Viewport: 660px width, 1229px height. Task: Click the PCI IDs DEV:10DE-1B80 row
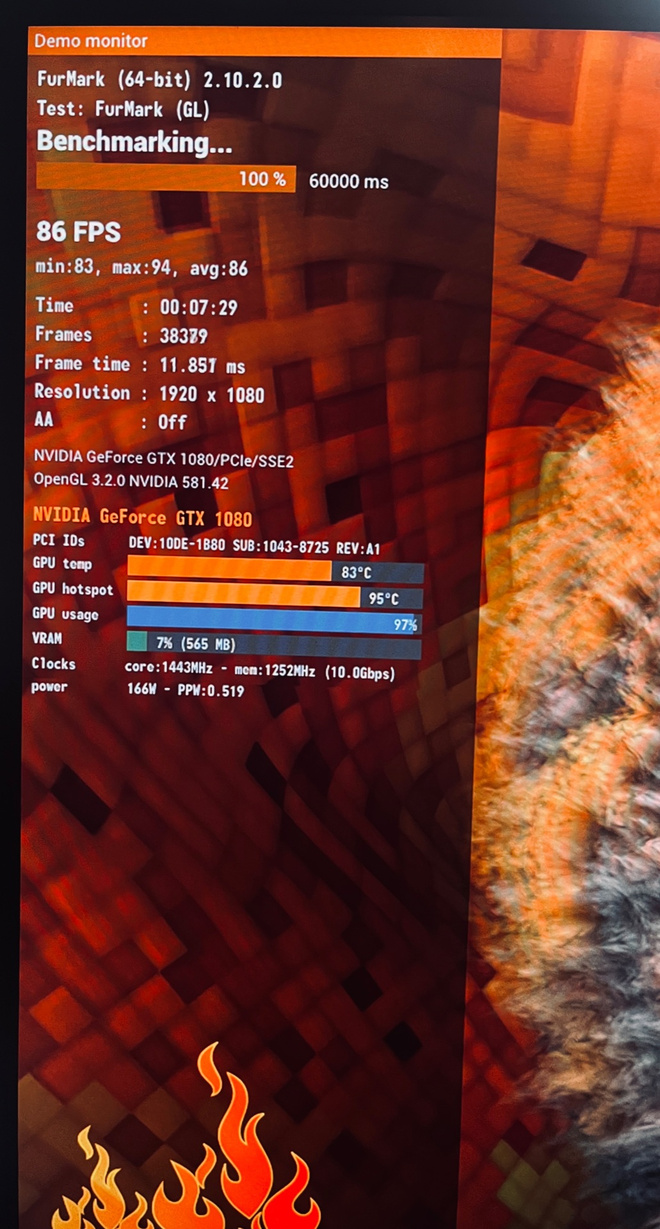click(x=206, y=547)
